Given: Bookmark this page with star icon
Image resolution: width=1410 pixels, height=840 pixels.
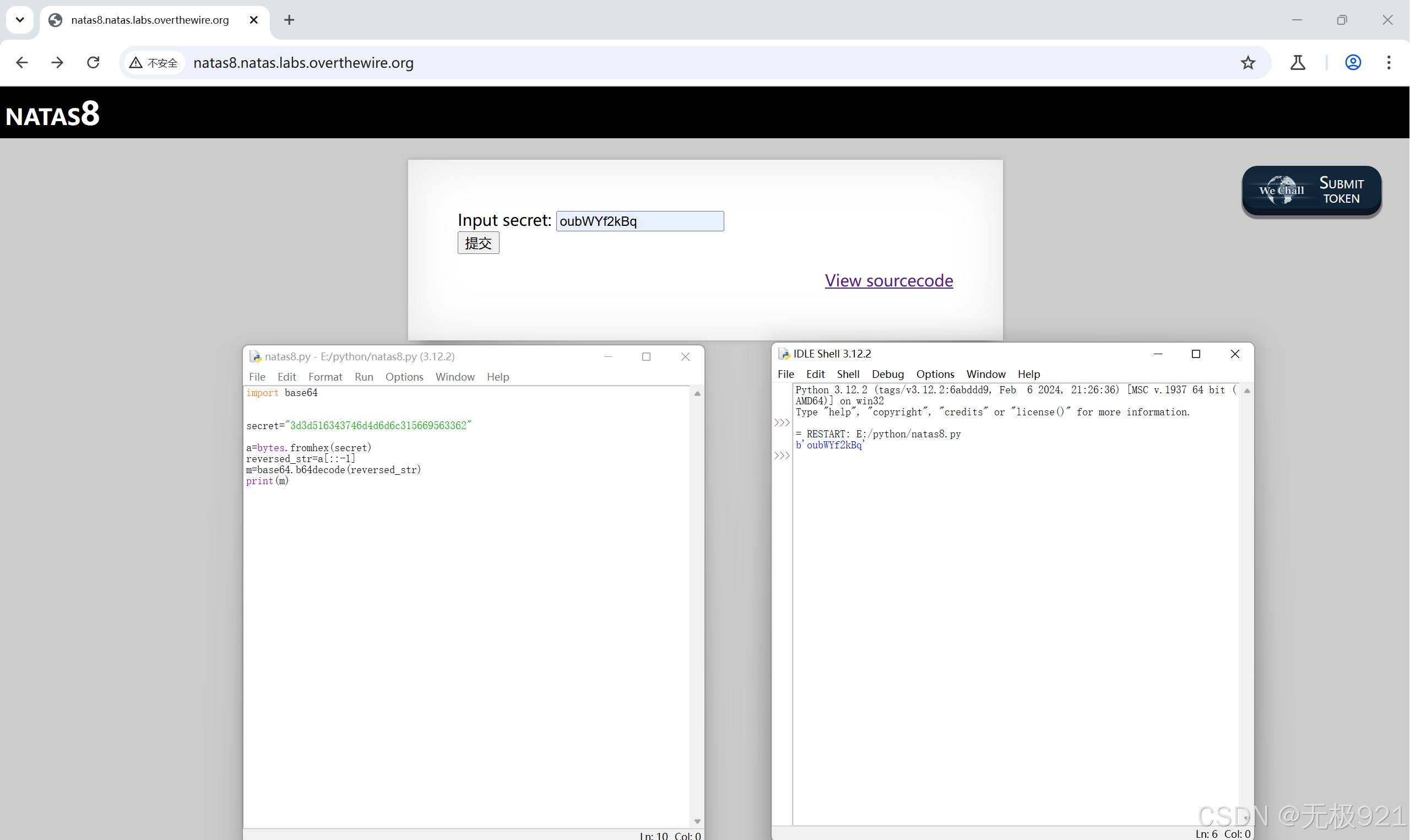Looking at the screenshot, I should 1248,62.
